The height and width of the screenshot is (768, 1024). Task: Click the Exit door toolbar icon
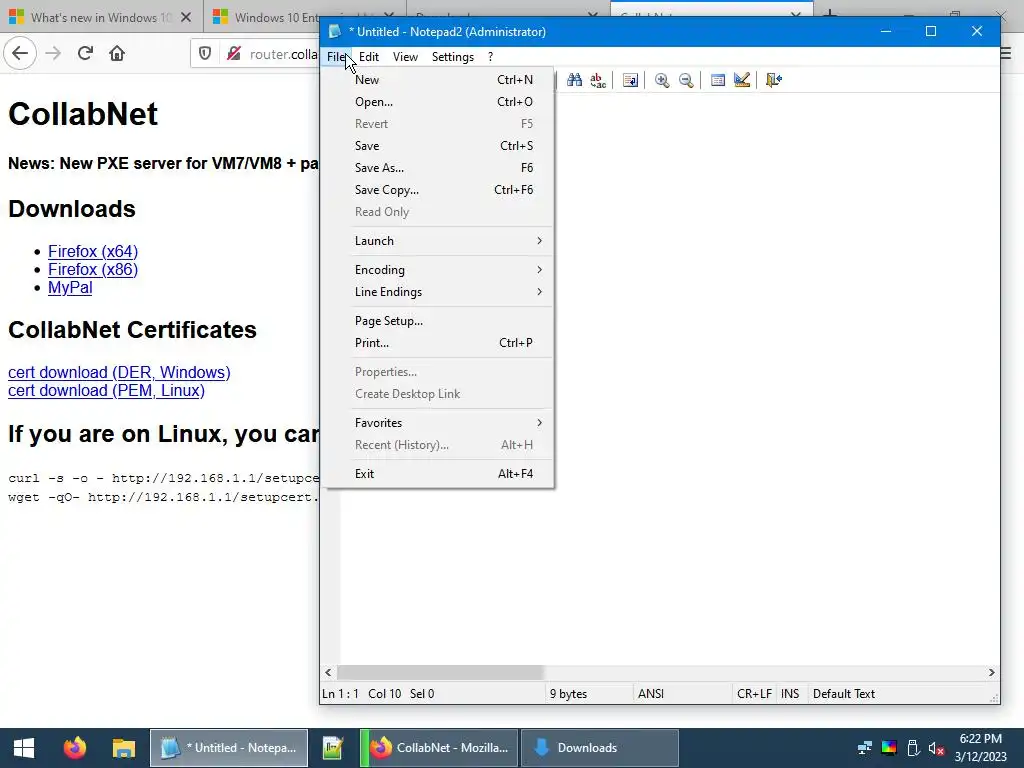click(774, 80)
